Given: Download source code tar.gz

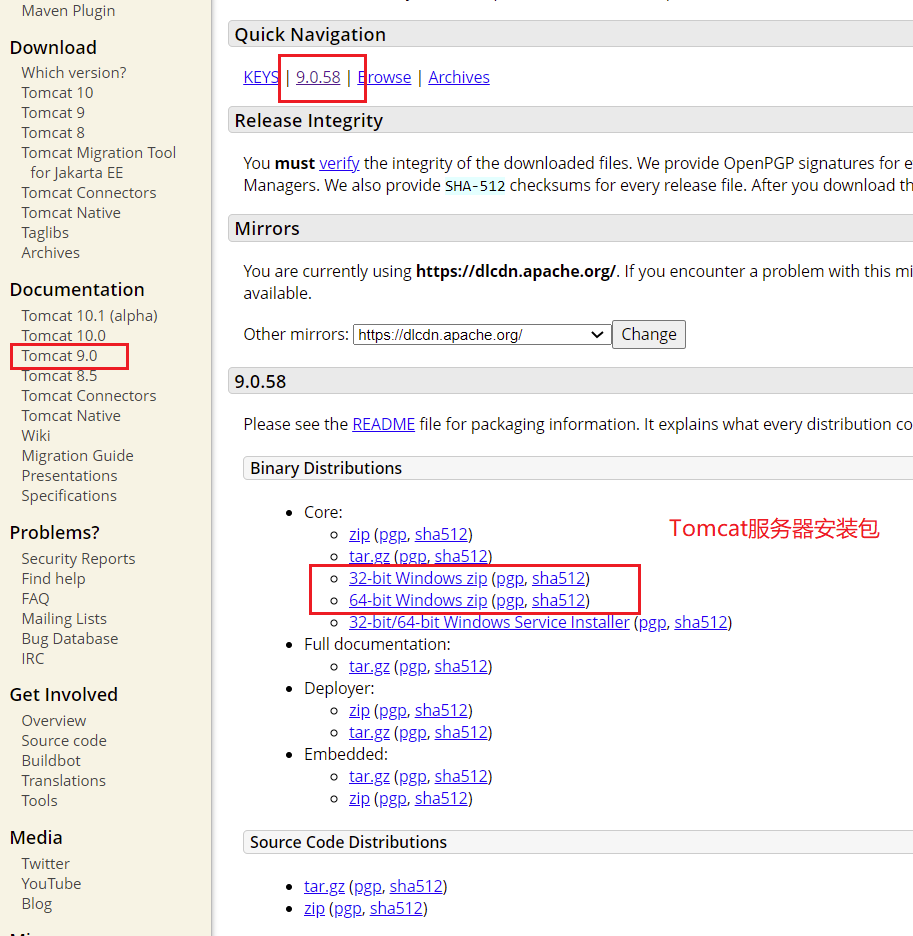Looking at the screenshot, I should [x=324, y=886].
